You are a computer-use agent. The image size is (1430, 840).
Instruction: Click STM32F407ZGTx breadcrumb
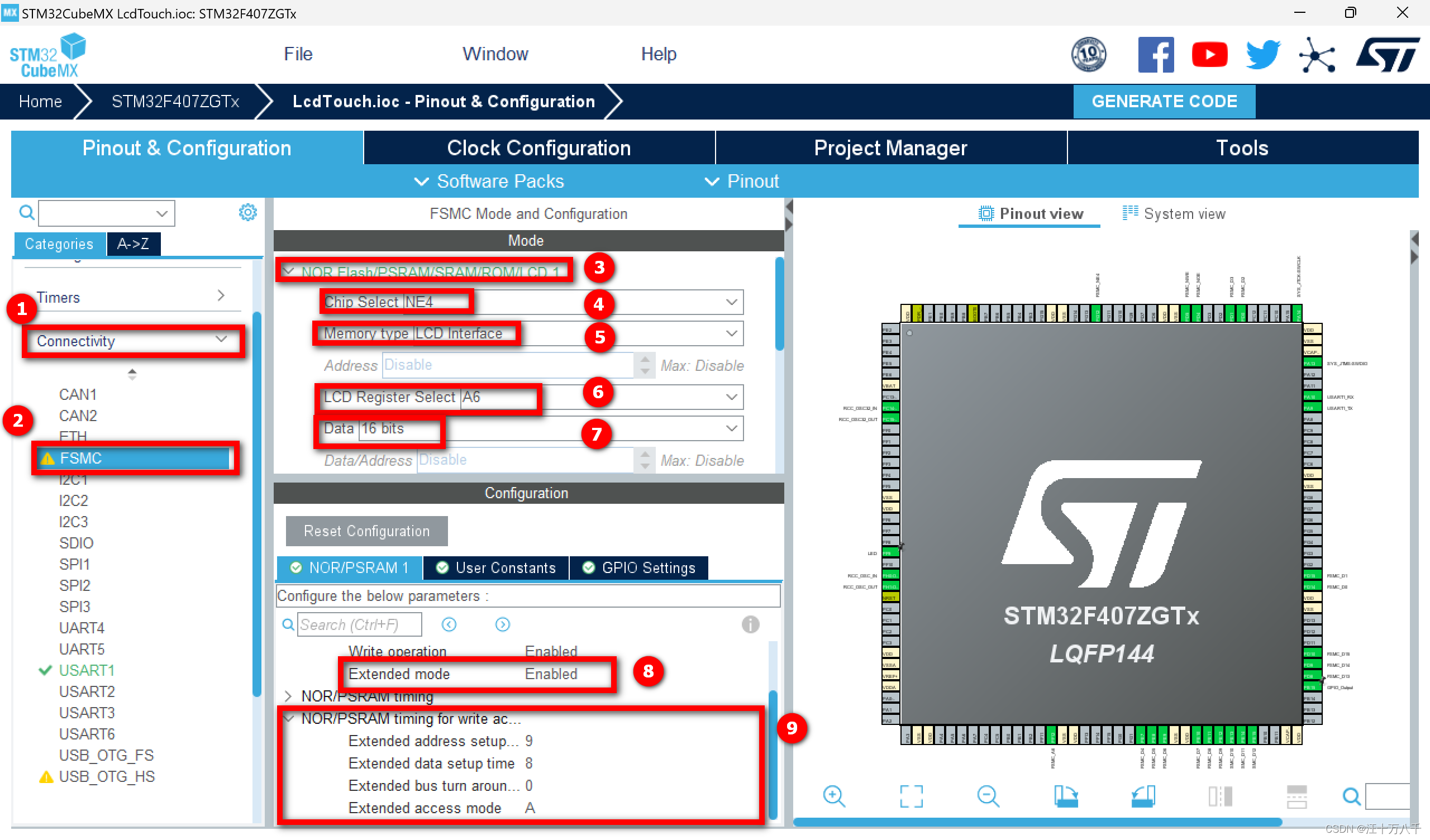click(175, 102)
